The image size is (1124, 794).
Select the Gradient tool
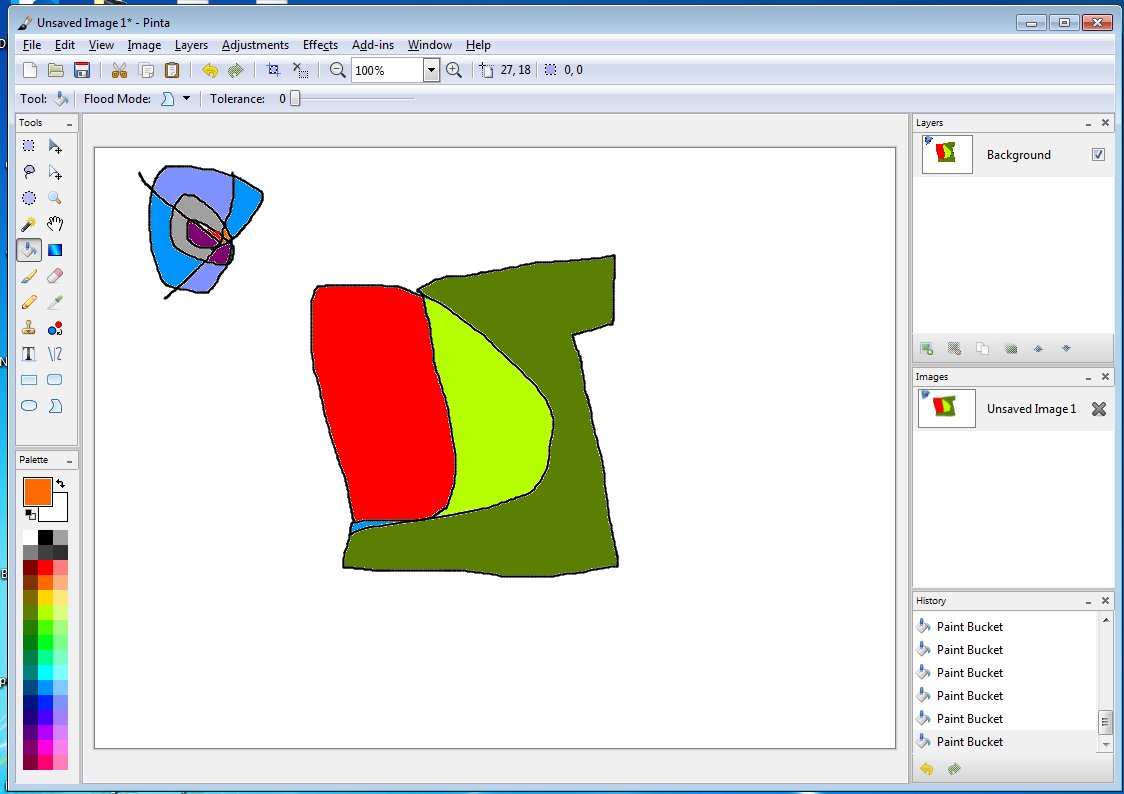(55, 249)
